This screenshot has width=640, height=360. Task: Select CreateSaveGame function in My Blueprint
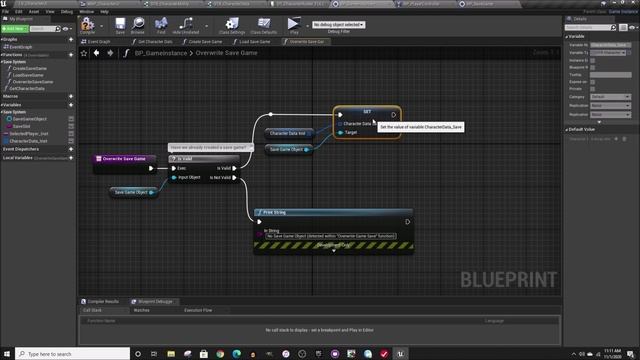tap(29, 69)
